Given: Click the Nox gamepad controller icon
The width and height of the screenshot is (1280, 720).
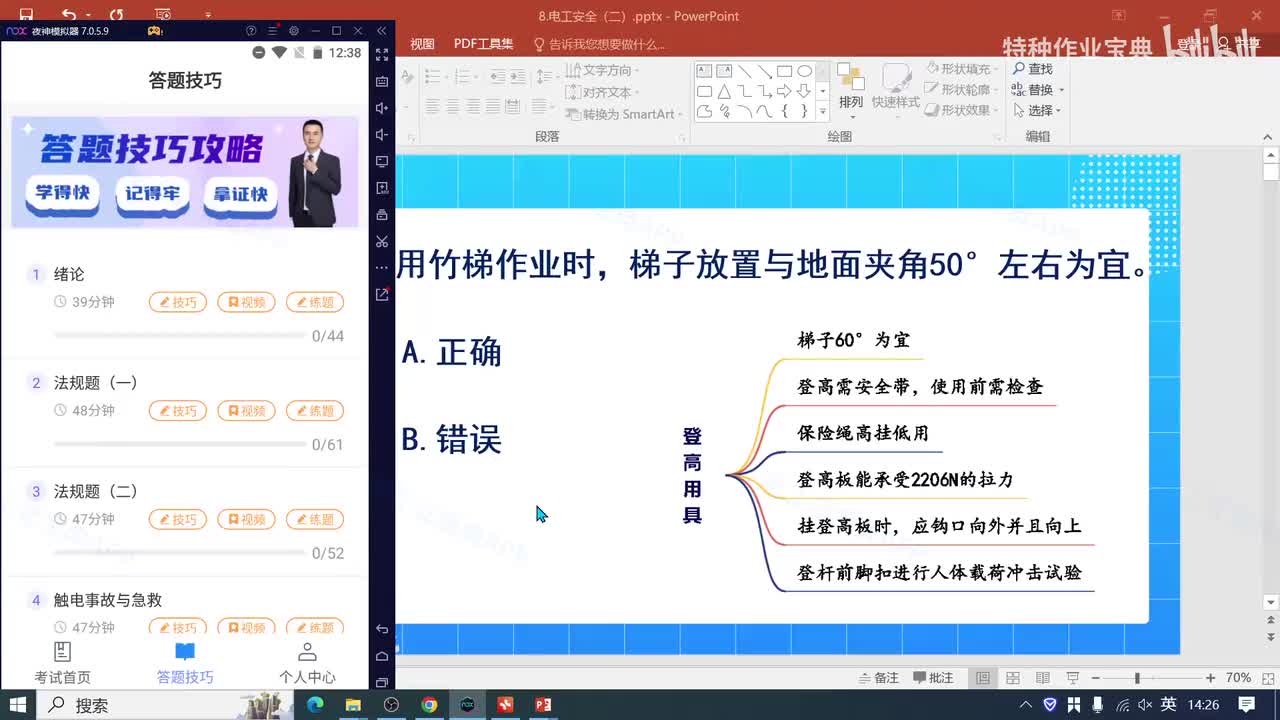Looking at the screenshot, I should click(x=155, y=31).
